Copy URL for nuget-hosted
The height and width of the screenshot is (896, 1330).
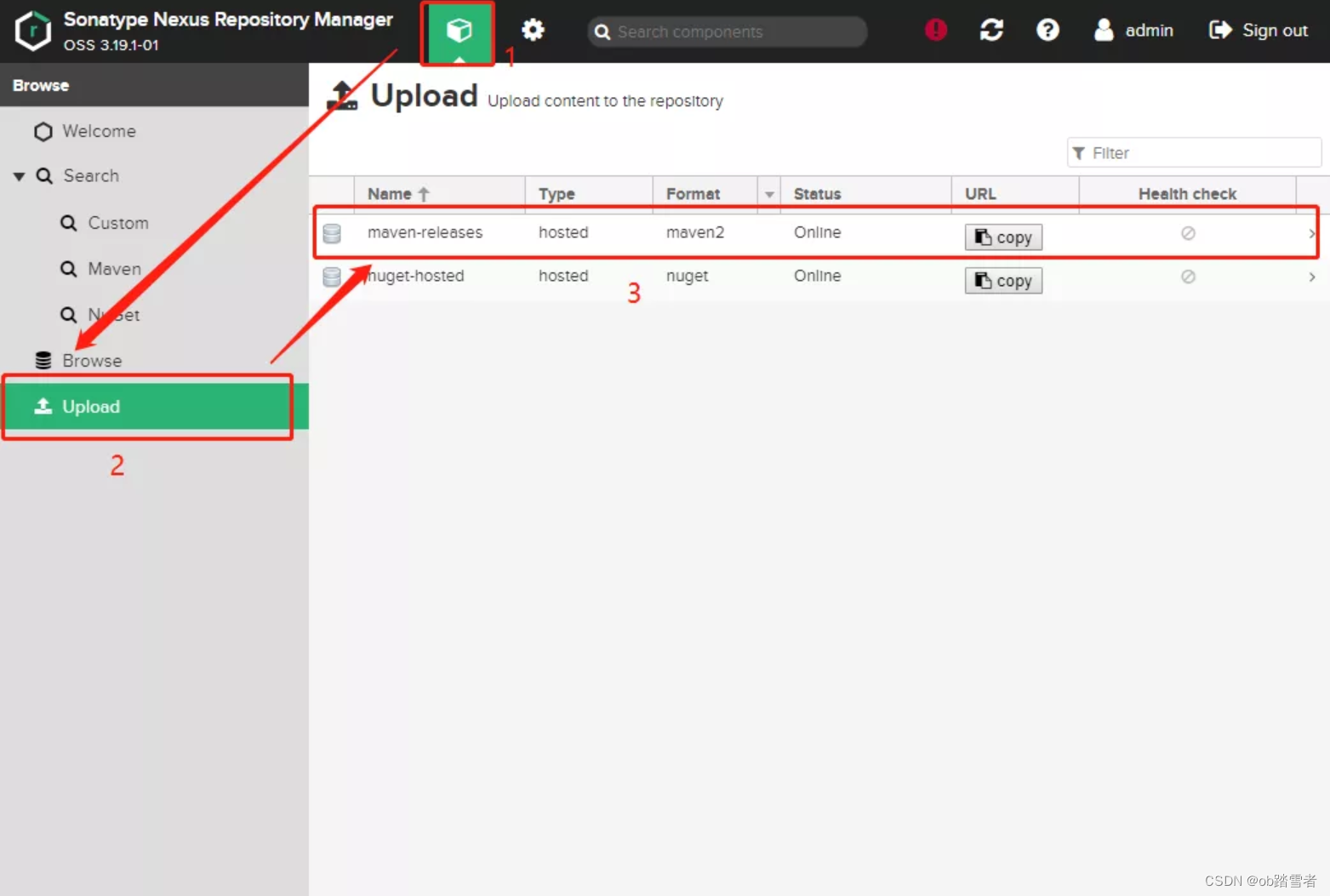coord(1003,281)
